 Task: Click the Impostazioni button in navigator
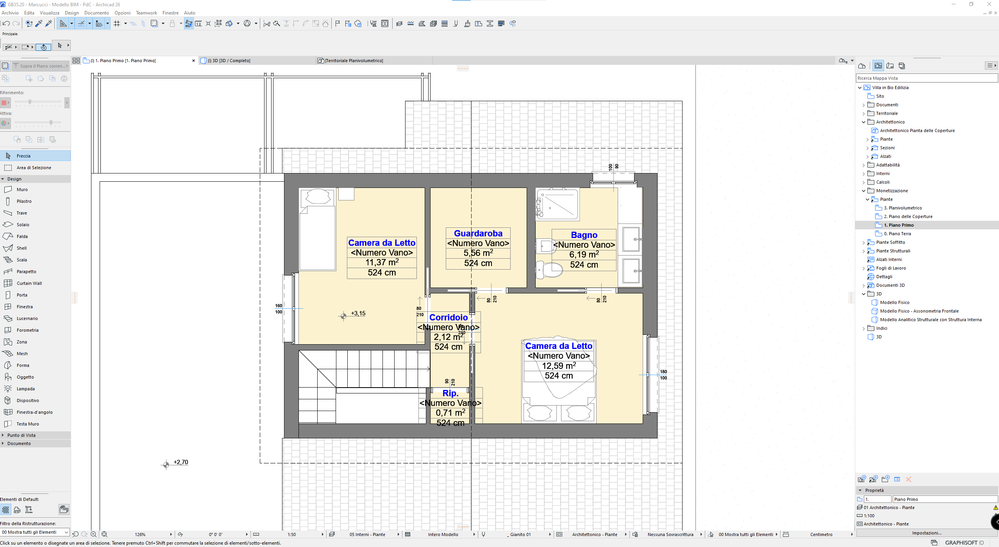point(926,533)
